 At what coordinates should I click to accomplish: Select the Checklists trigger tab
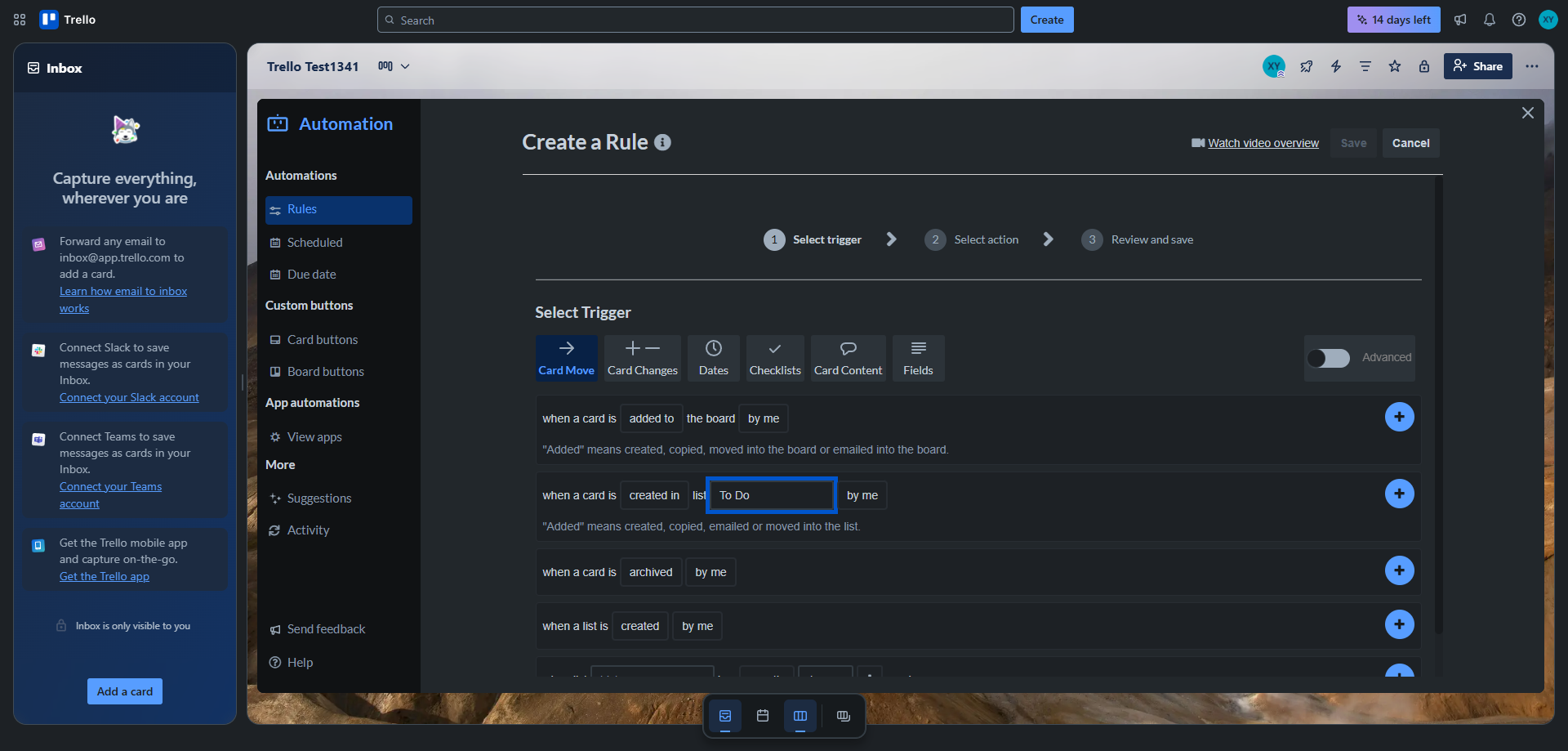775,358
